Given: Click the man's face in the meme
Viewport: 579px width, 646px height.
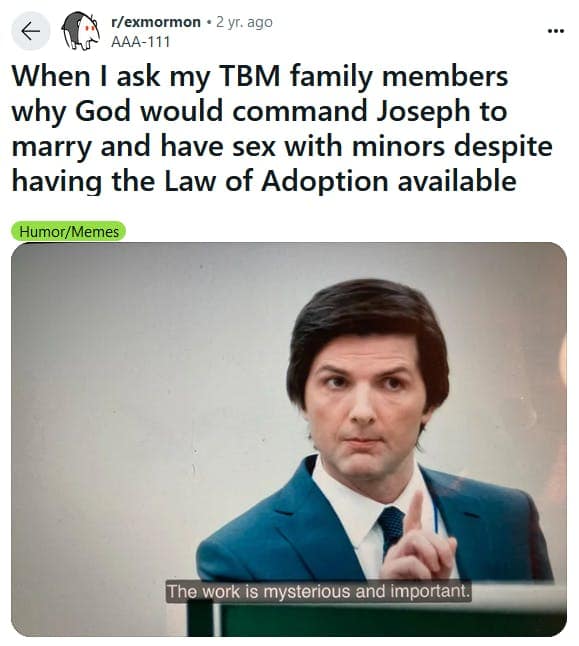Looking at the screenshot, I should pyautogui.click(x=365, y=408).
